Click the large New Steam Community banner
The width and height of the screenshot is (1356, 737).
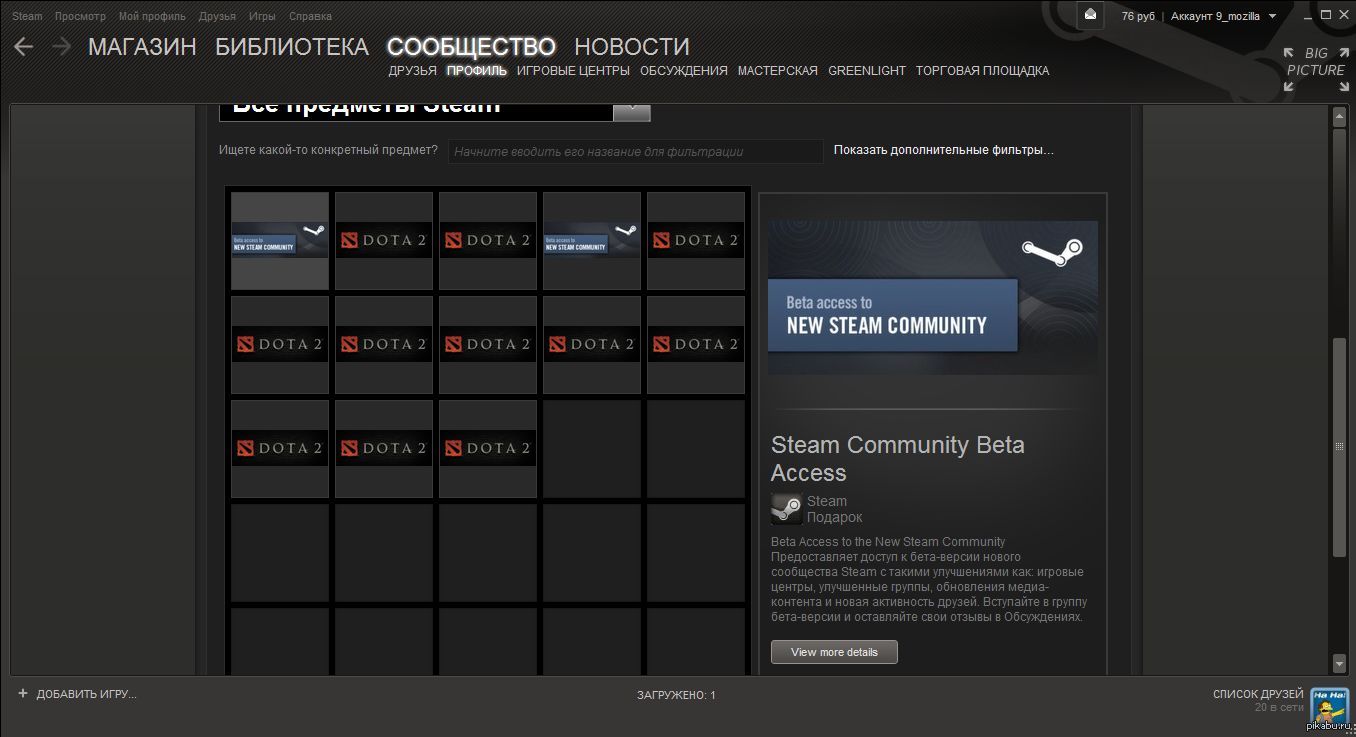(x=933, y=298)
